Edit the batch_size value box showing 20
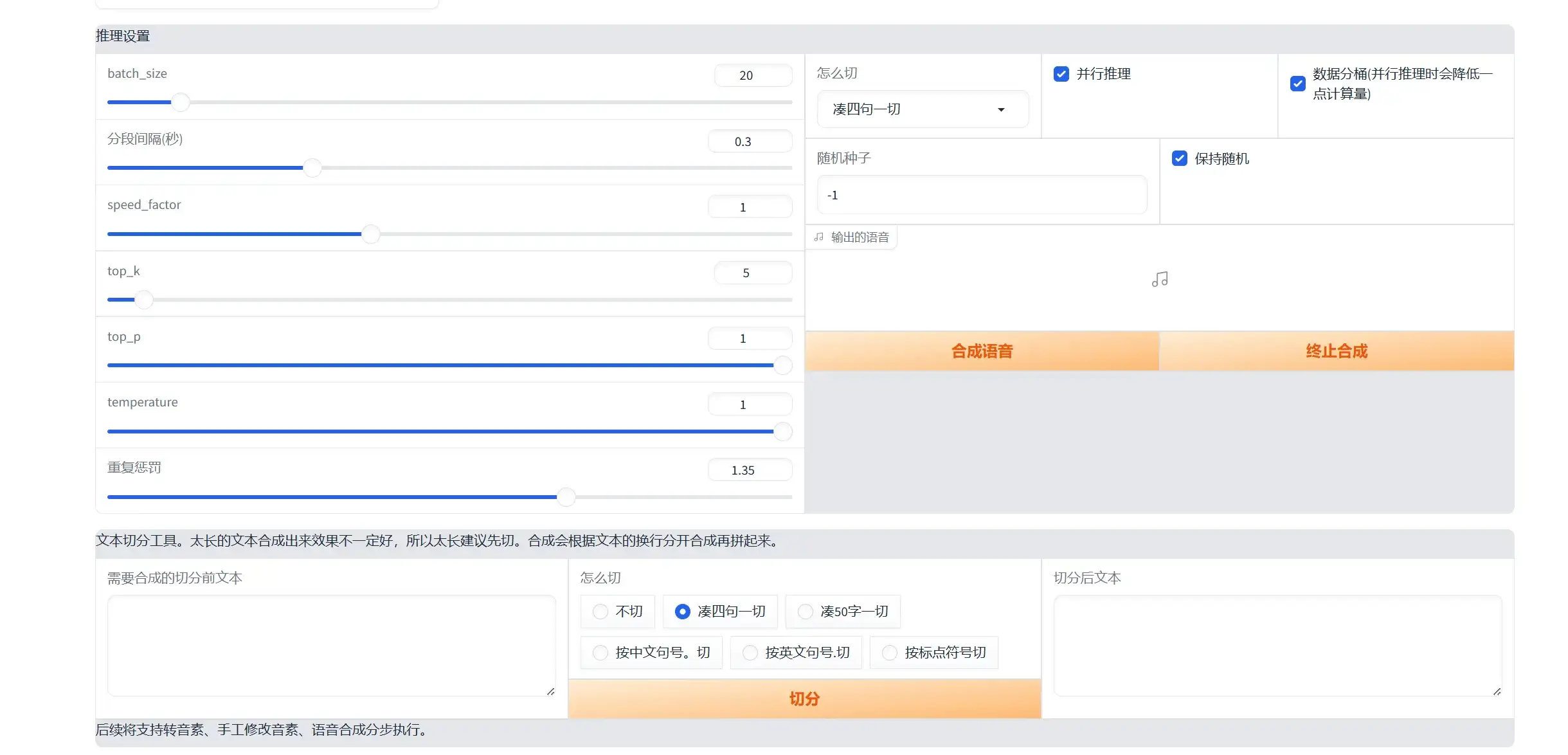Screen dimensions: 1568x755 (753, 75)
